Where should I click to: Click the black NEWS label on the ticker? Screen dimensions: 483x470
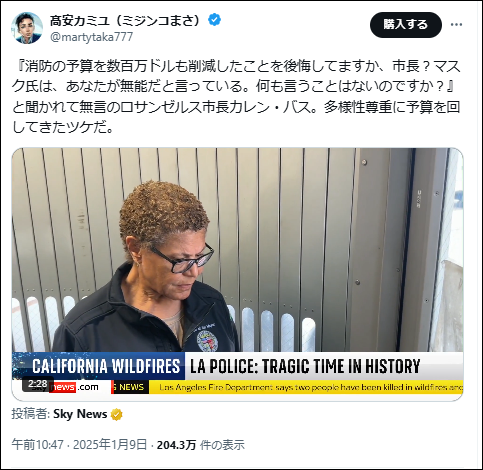(131, 387)
